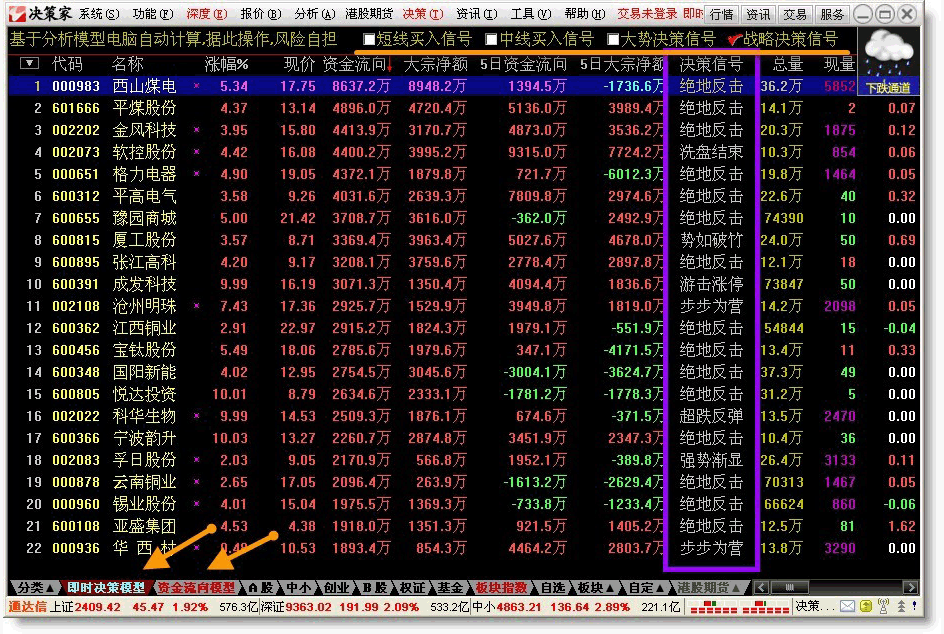Open the 功能(F) menu
944x634 pixels.
(153, 13)
